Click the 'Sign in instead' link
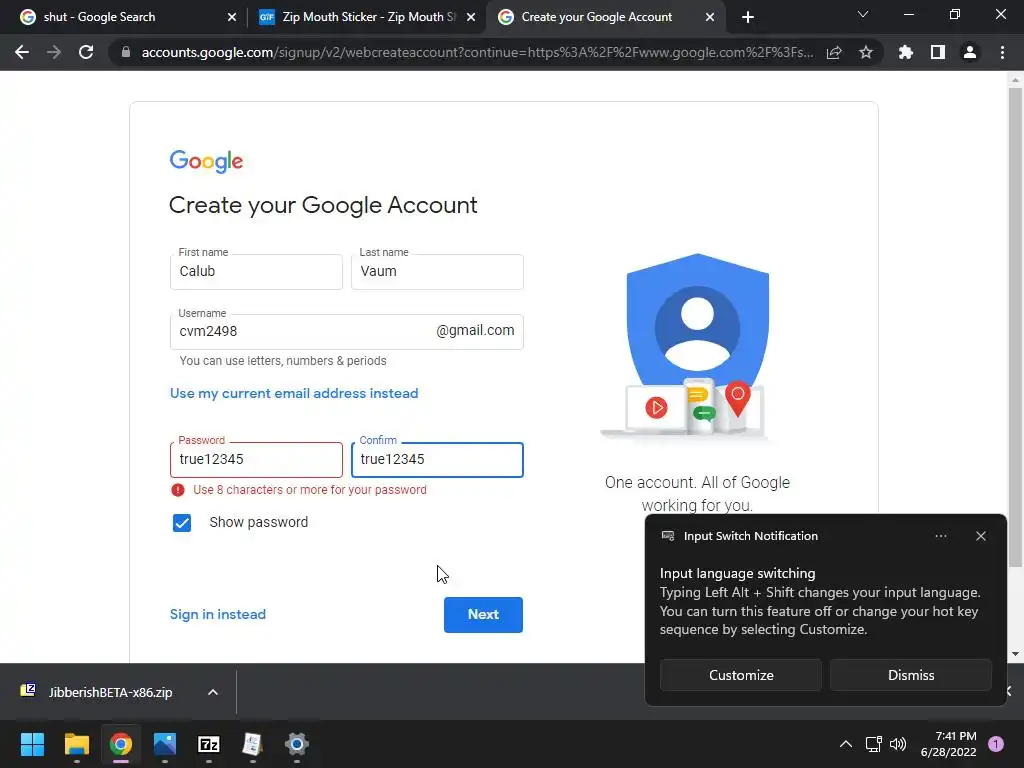 pyautogui.click(x=217, y=615)
